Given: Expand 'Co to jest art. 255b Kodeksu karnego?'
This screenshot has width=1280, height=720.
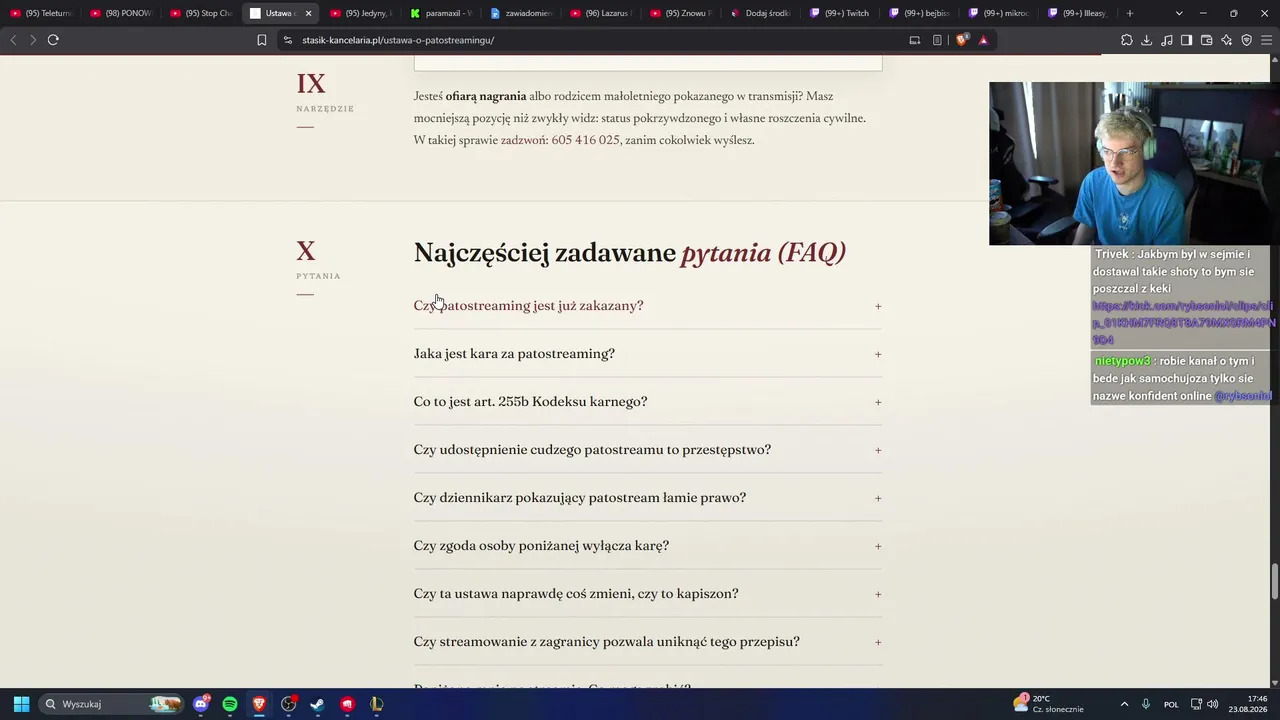Looking at the screenshot, I should (x=648, y=402).
